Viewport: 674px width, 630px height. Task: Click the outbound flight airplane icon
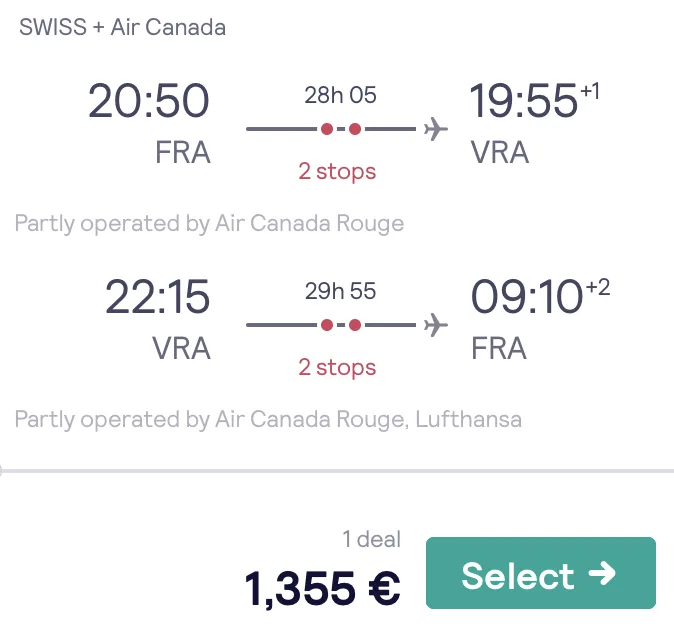(436, 128)
